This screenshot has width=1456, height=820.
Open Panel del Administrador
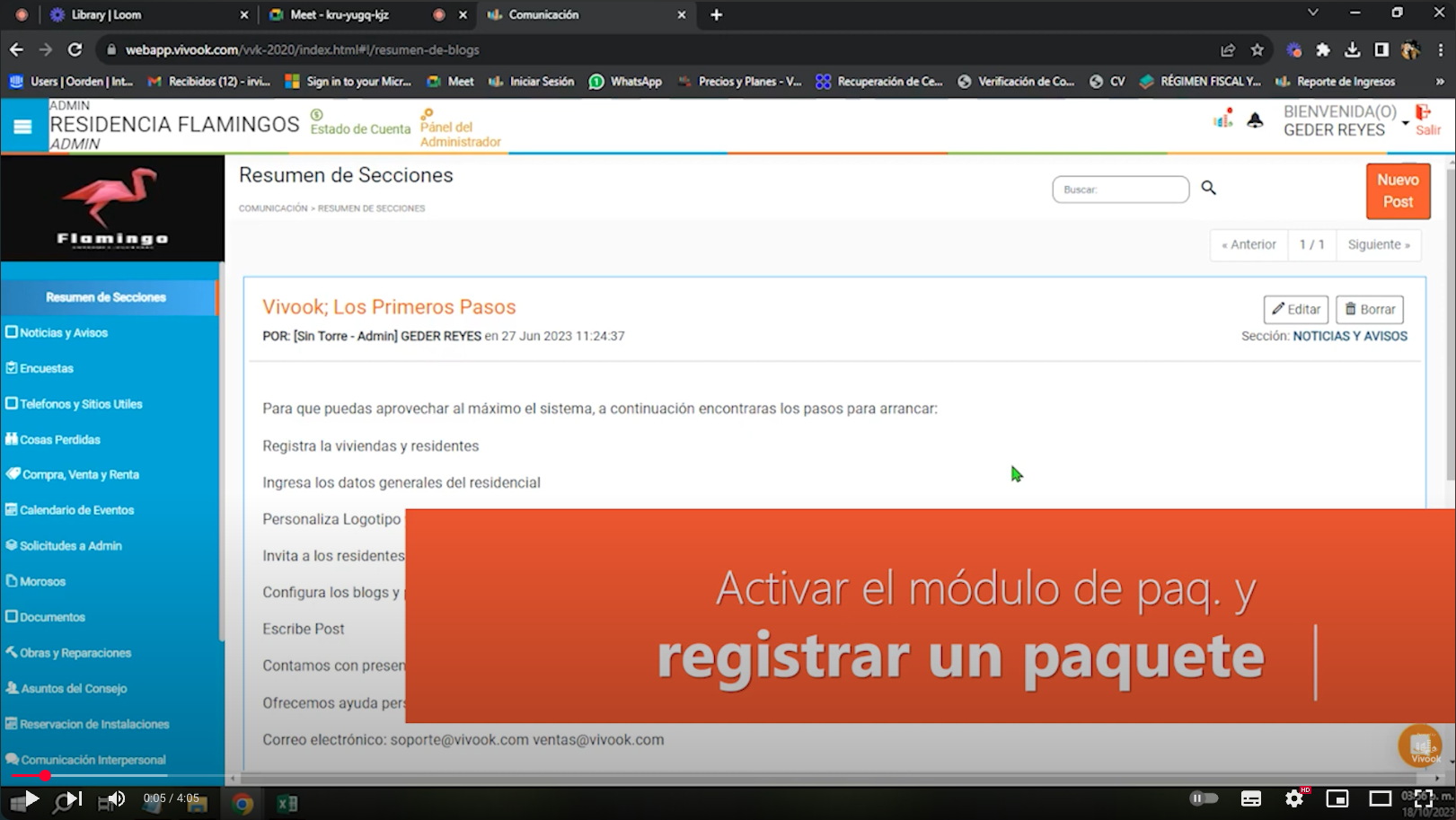coord(460,128)
